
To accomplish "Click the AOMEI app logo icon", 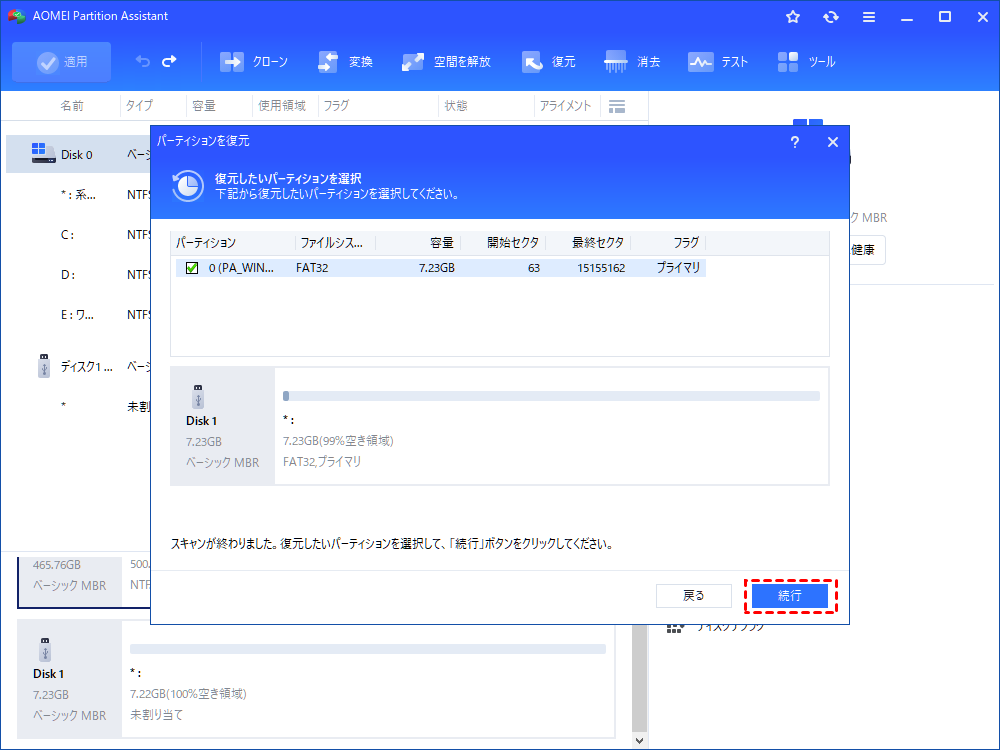I will click(x=16, y=16).
